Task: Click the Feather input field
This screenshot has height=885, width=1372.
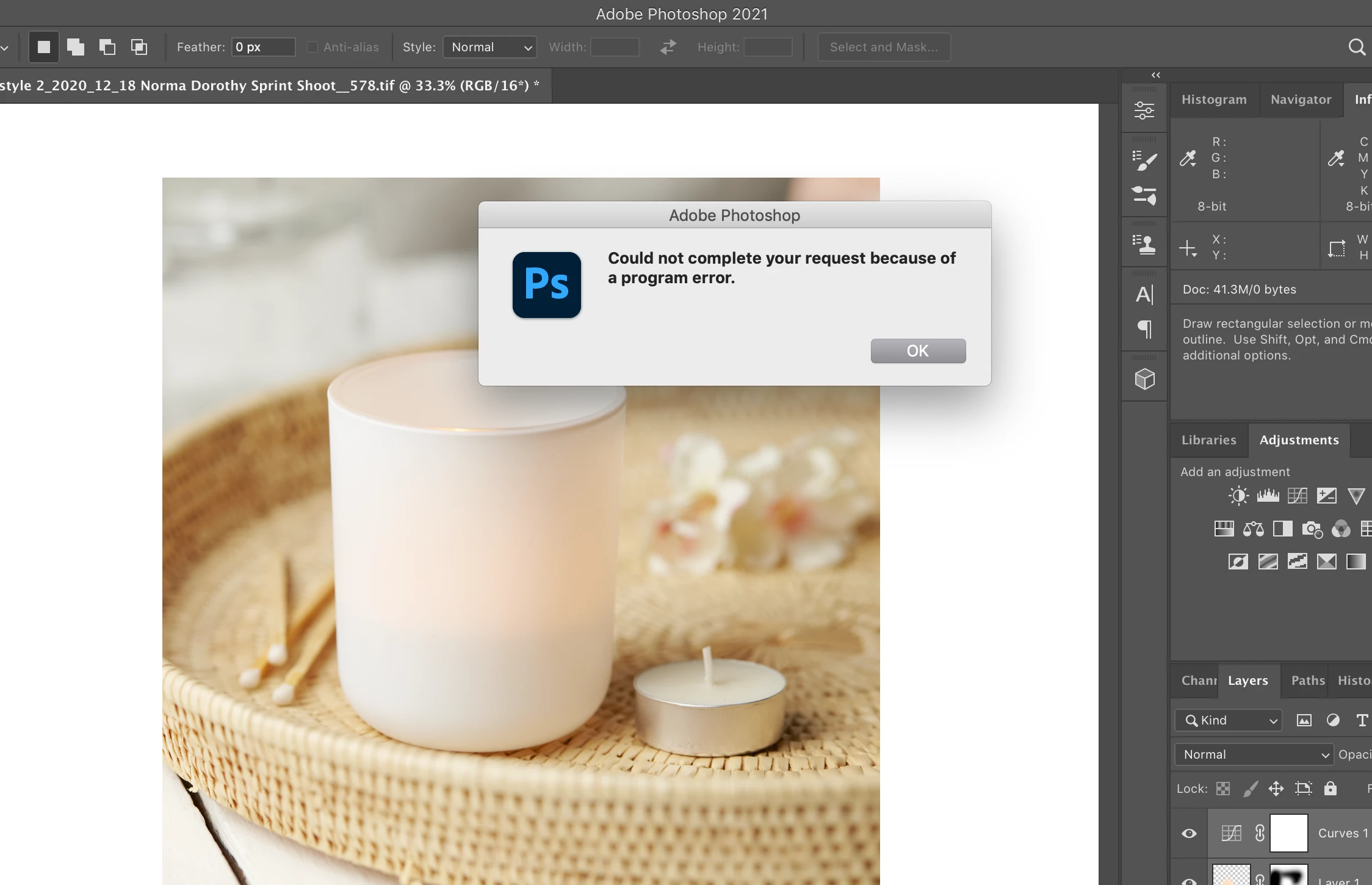Action: (263, 47)
